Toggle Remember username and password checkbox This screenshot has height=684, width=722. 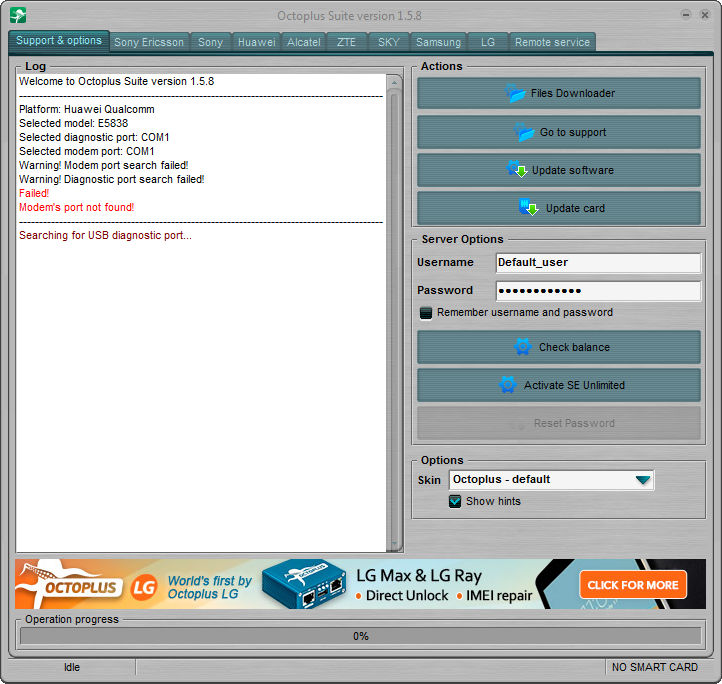426,313
